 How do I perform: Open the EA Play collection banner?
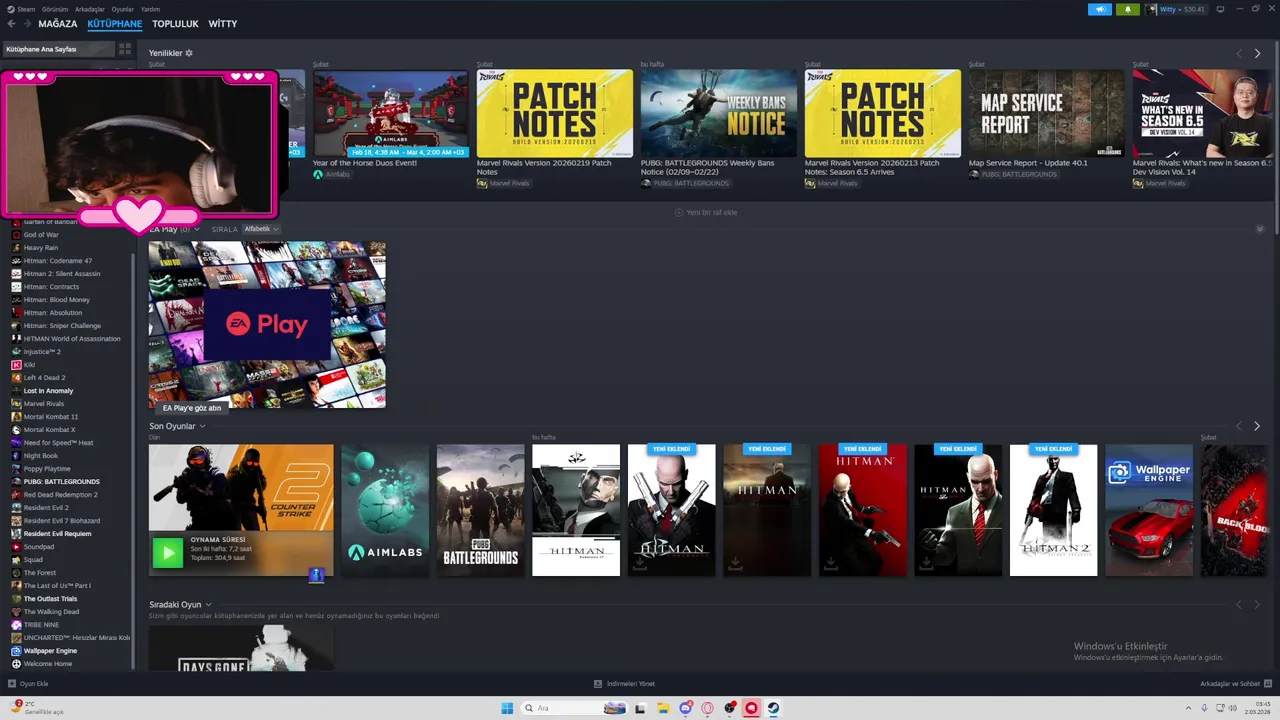coord(267,325)
